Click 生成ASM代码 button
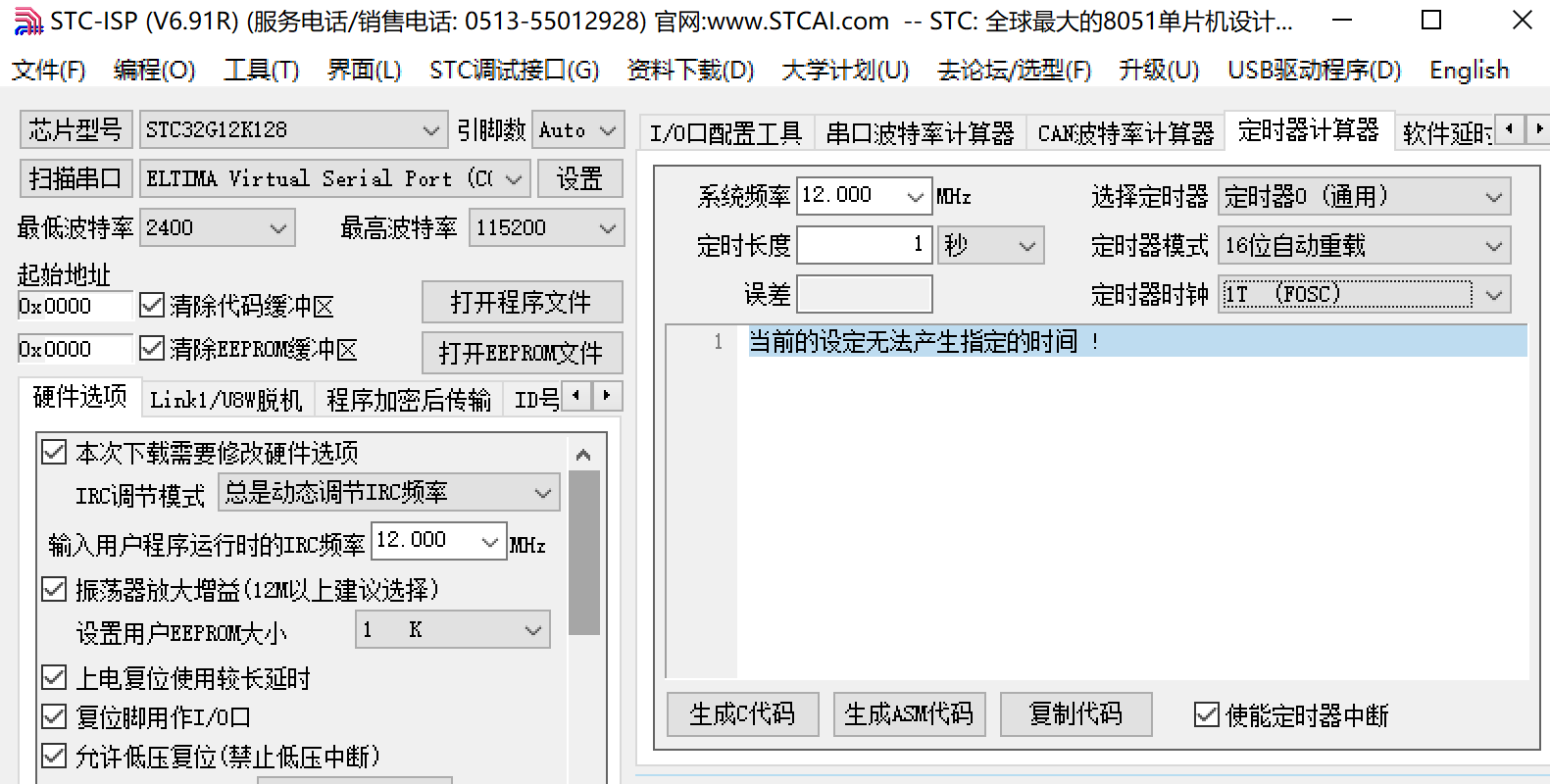 coord(909,713)
